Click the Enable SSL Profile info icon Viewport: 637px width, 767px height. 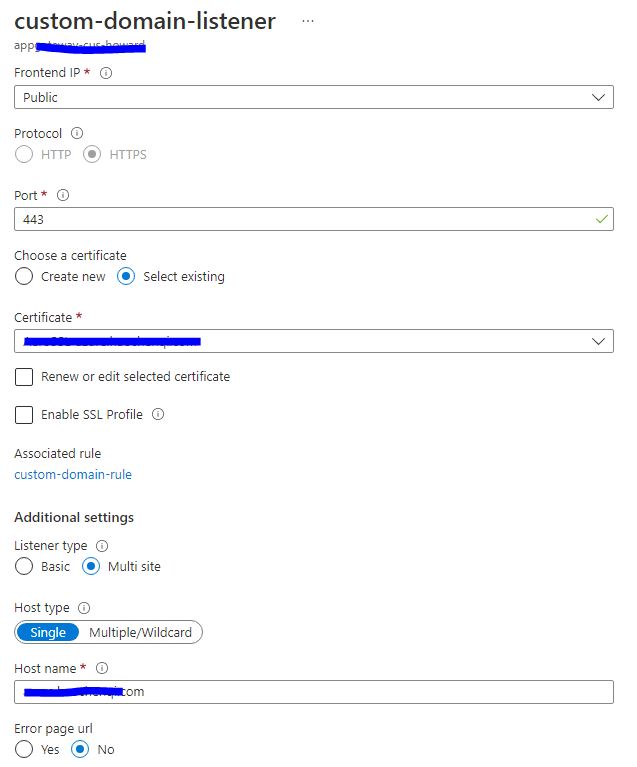point(158,414)
